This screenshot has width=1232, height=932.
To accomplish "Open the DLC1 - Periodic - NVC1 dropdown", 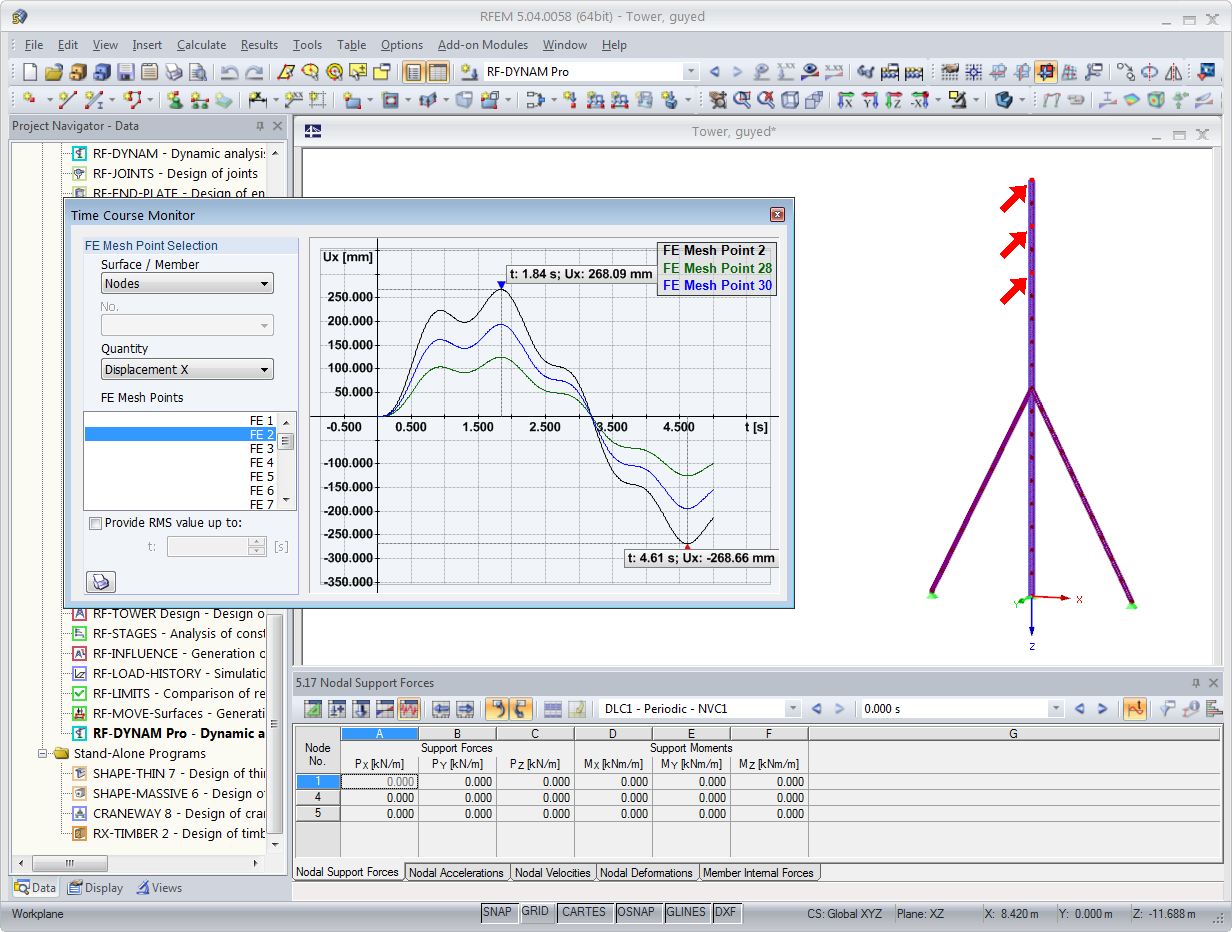I will [700, 709].
